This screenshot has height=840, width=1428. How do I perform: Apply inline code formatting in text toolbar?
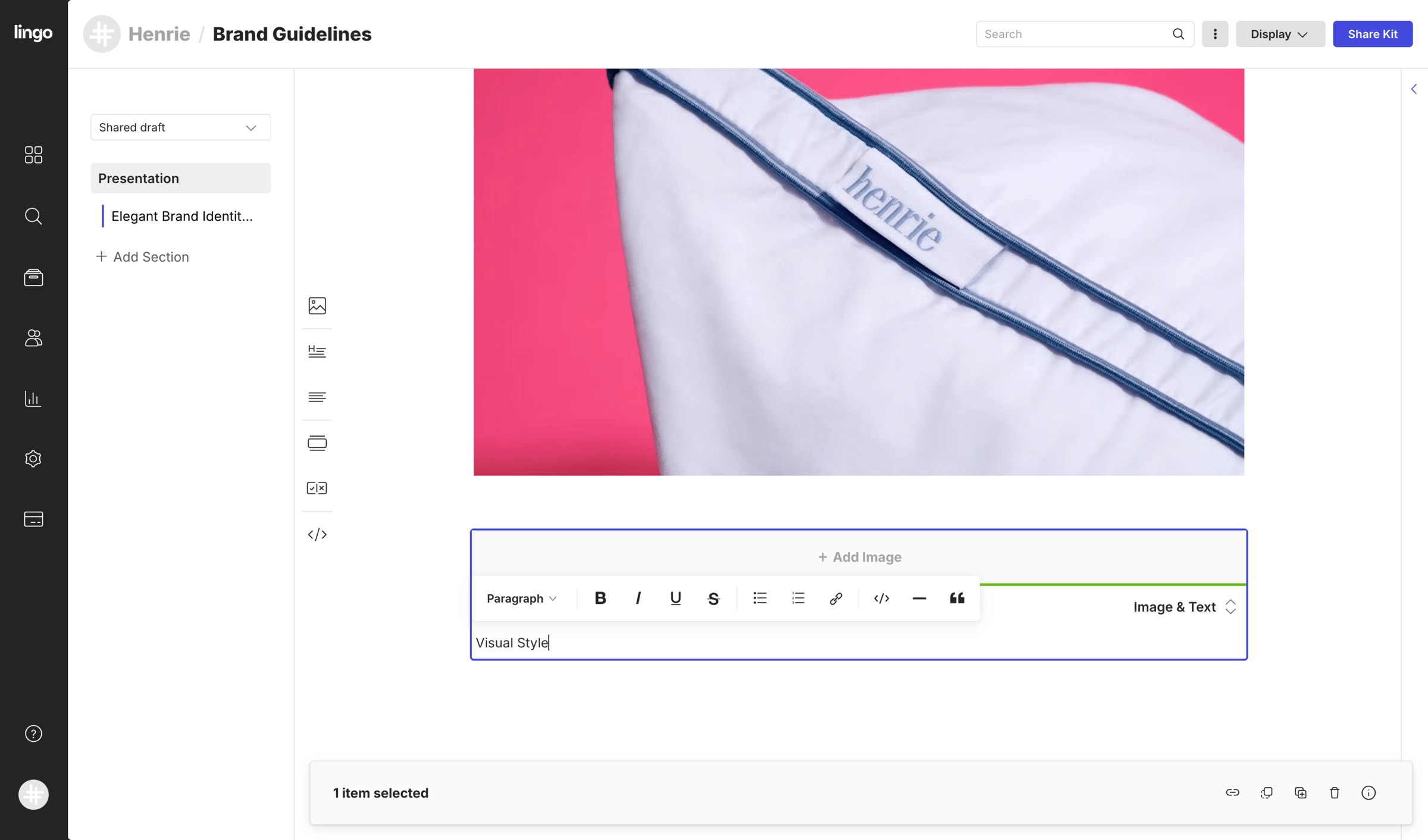(x=881, y=598)
